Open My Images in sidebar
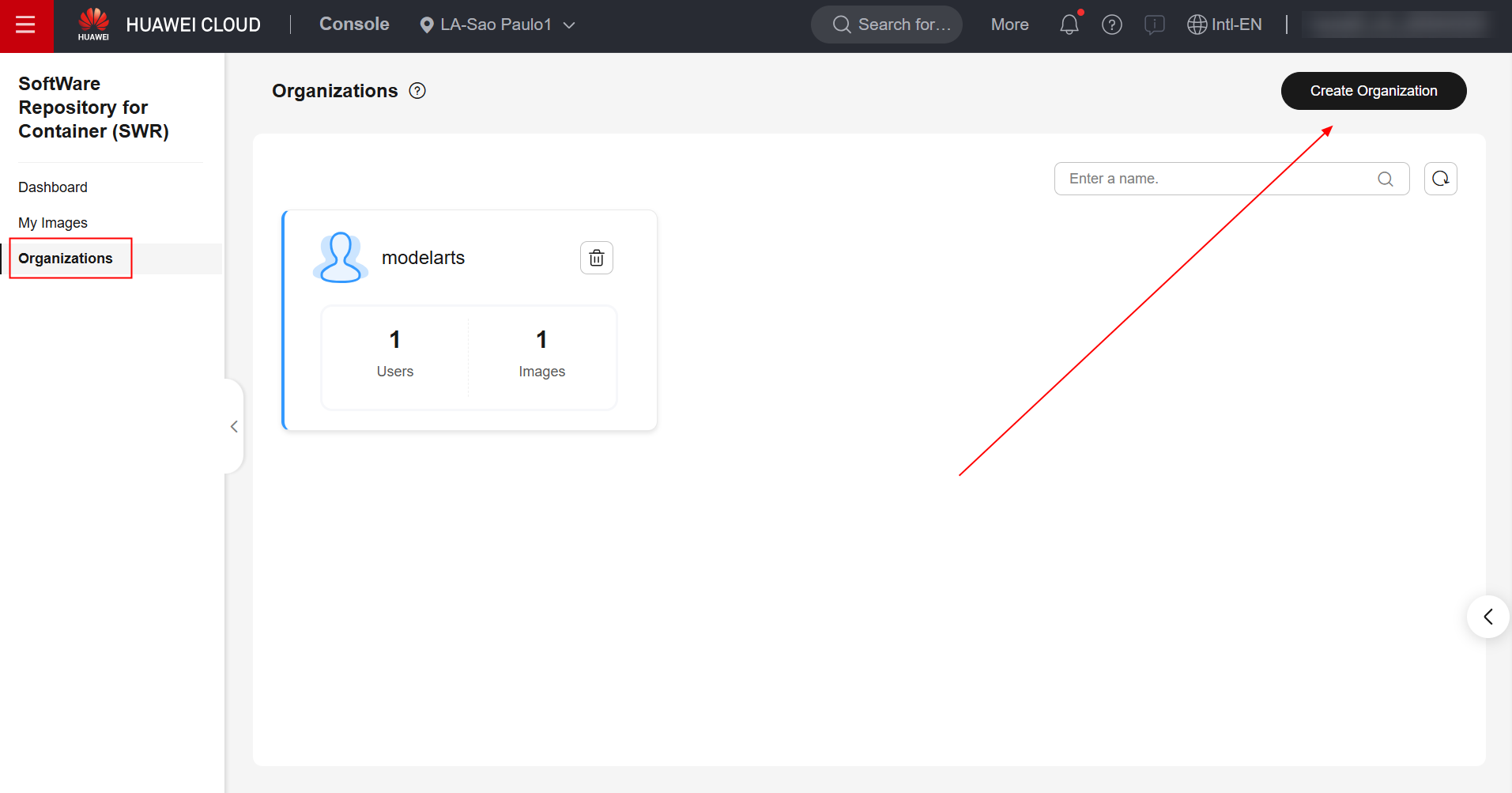The width and height of the screenshot is (1512, 793). pyautogui.click(x=53, y=223)
